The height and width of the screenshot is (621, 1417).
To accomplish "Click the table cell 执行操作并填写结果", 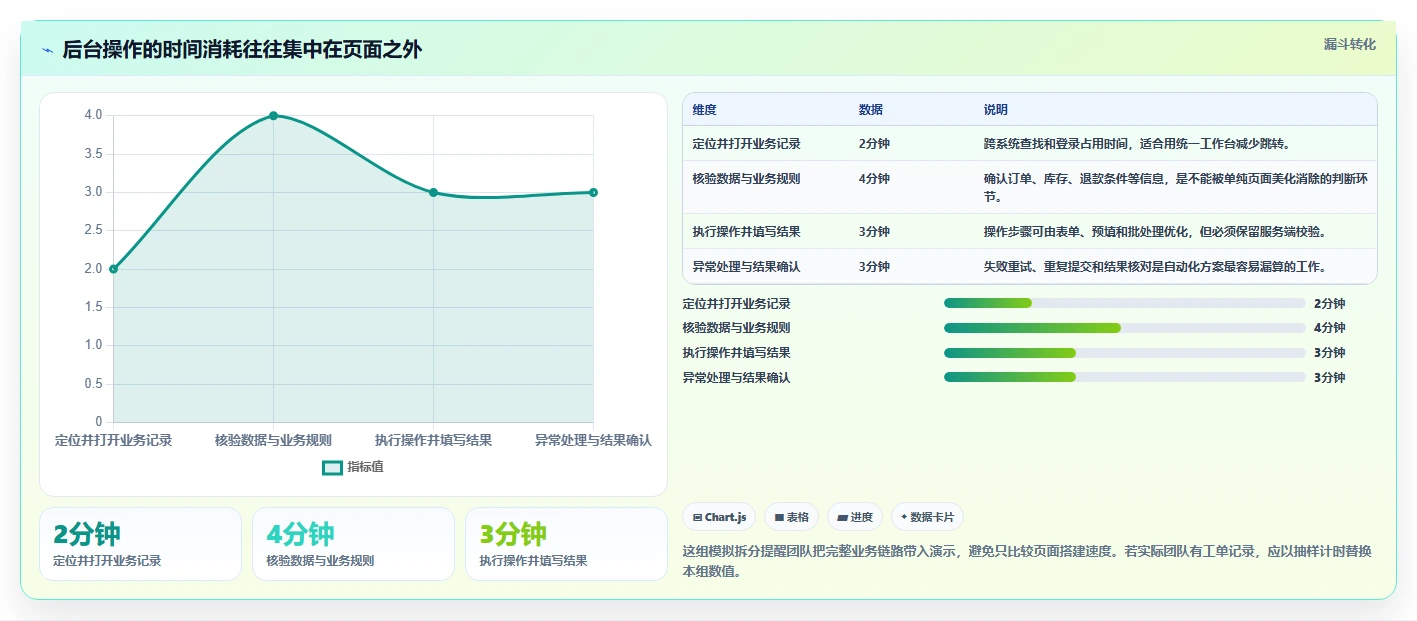I will click(746, 232).
